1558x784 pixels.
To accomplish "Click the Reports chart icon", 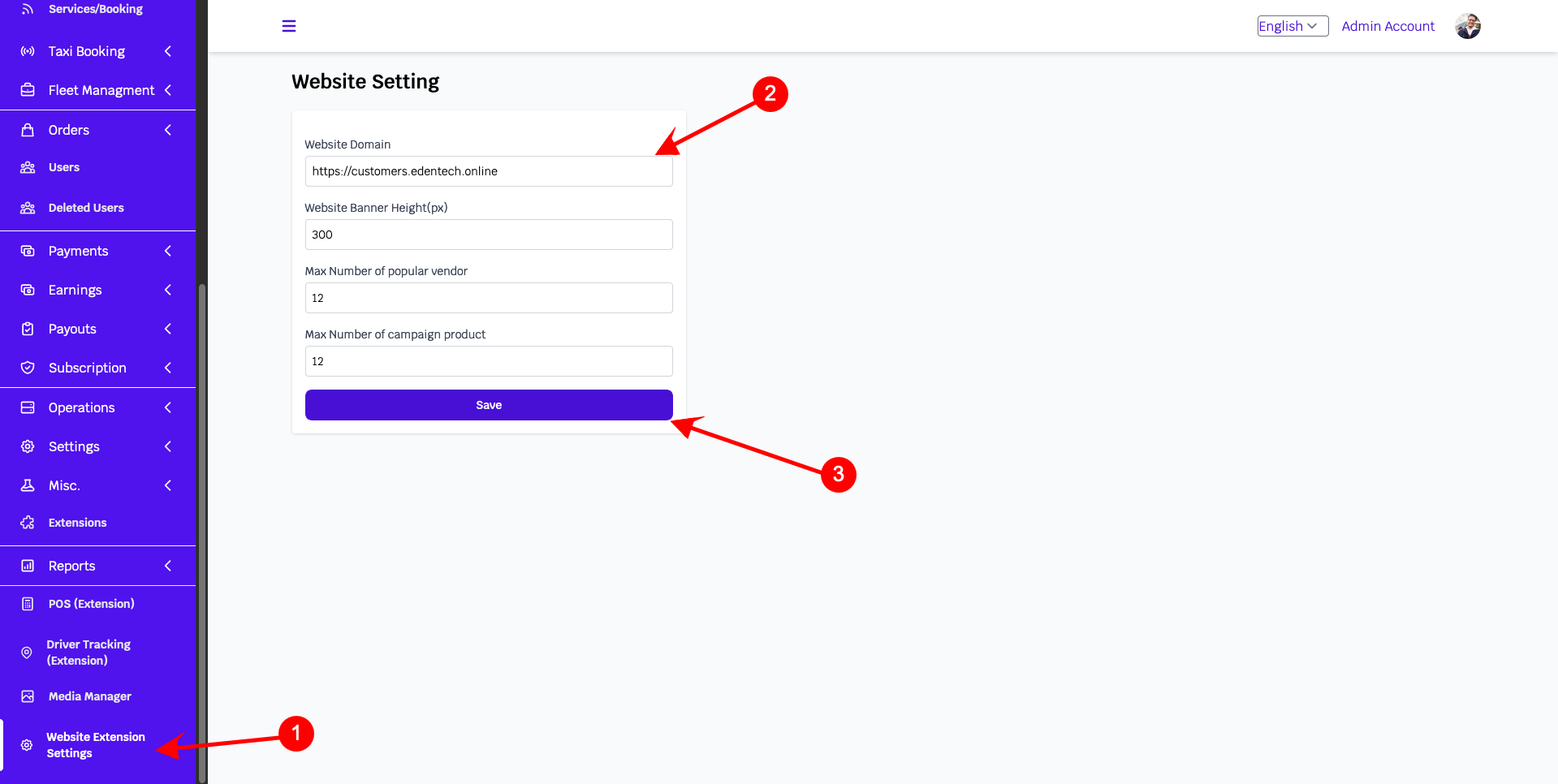I will click(x=28, y=566).
